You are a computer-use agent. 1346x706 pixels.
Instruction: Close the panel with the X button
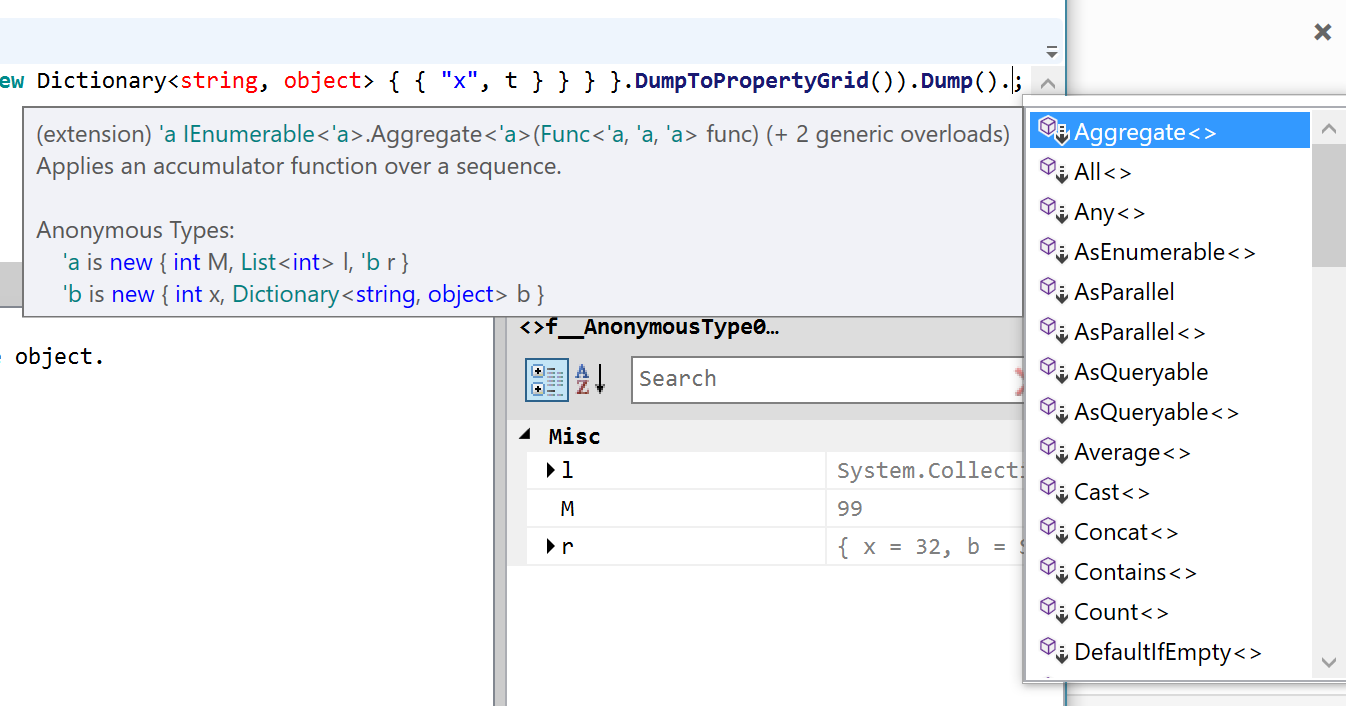click(x=1322, y=33)
